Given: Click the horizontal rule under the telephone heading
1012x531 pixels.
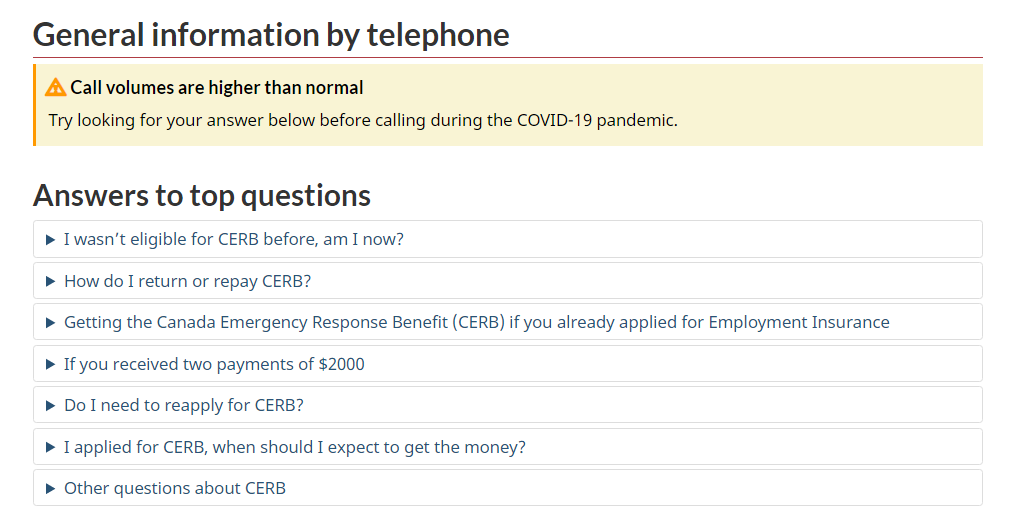Looking at the screenshot, I should click(x=508, y=58).
